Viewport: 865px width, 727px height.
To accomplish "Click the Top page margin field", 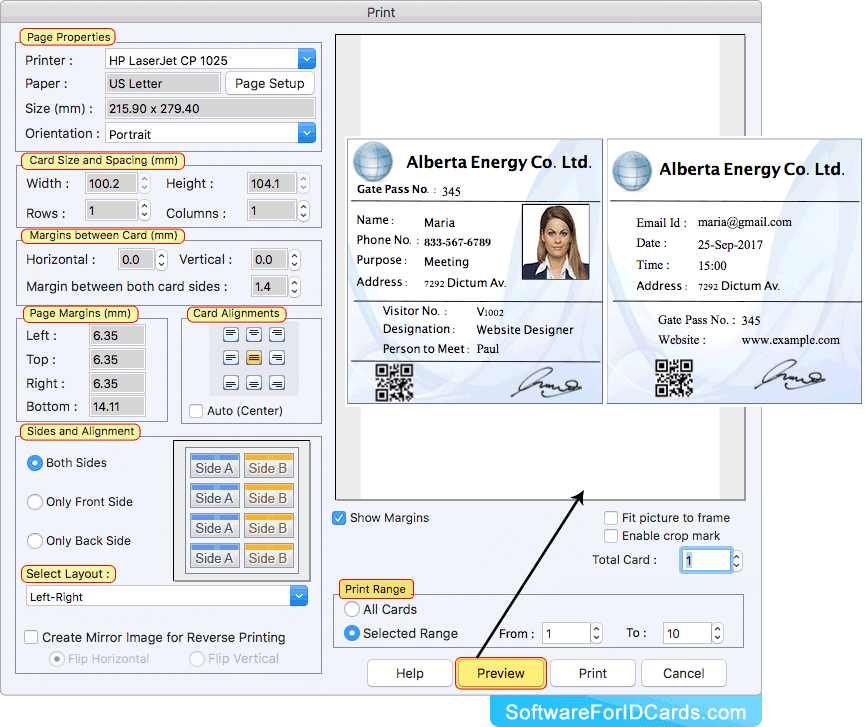I will pyautogui.click(x=118, y=360).
